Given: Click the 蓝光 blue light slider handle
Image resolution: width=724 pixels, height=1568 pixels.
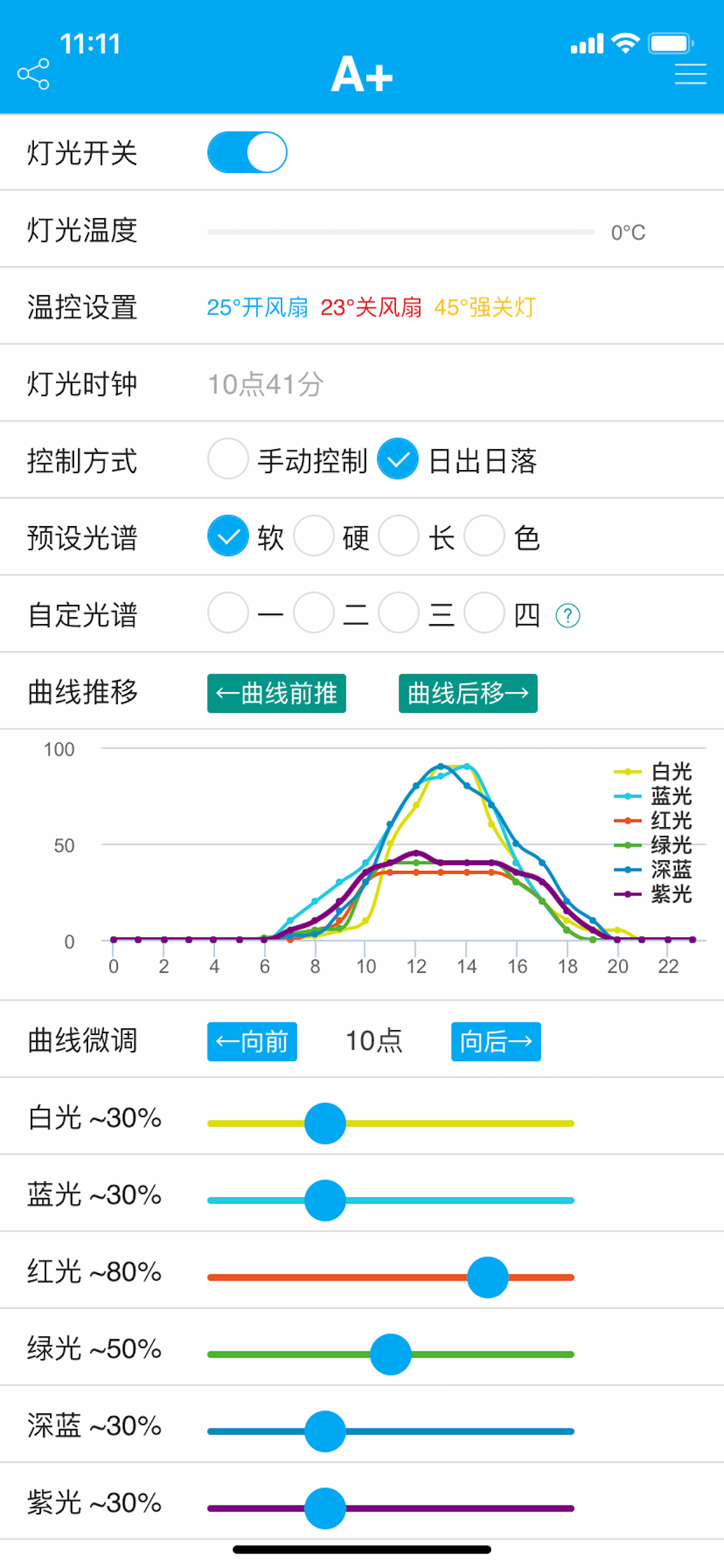Looking at the screenshot, I should coord(325,1200).
